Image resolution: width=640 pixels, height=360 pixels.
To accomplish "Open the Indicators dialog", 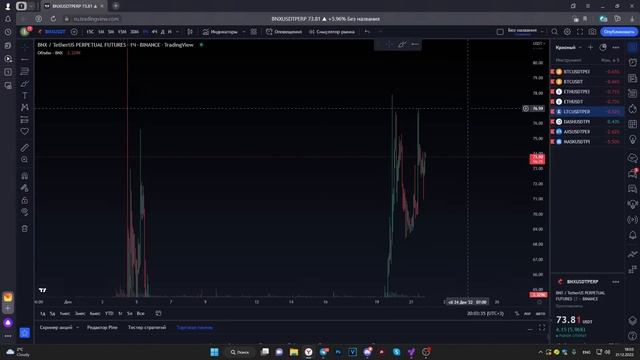I will click(x=220, y=32).
